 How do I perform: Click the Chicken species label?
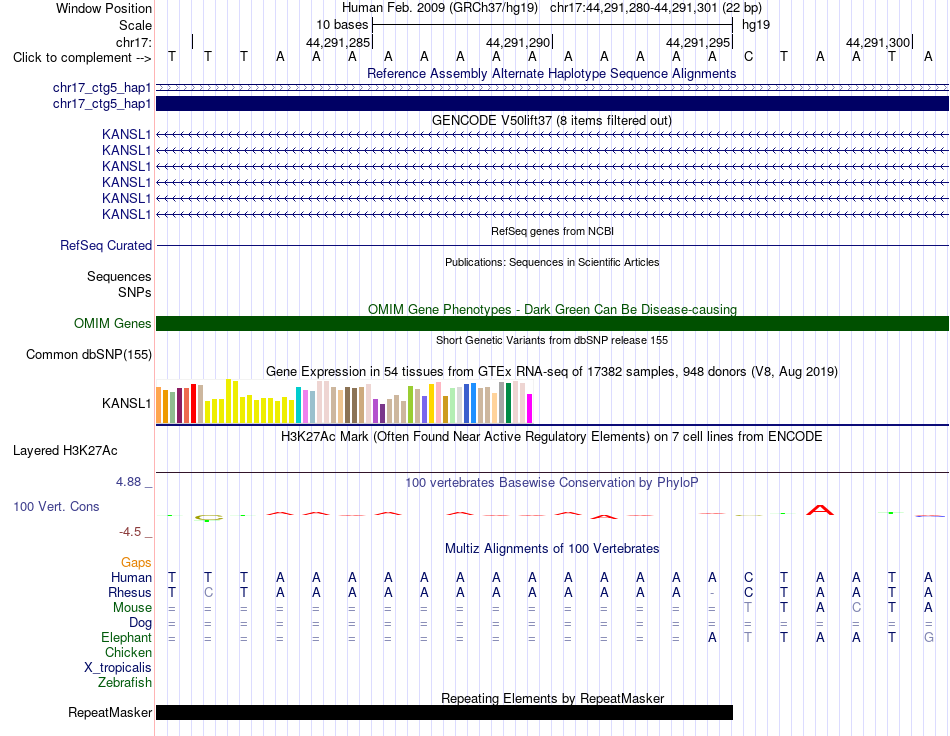[128, 652]
